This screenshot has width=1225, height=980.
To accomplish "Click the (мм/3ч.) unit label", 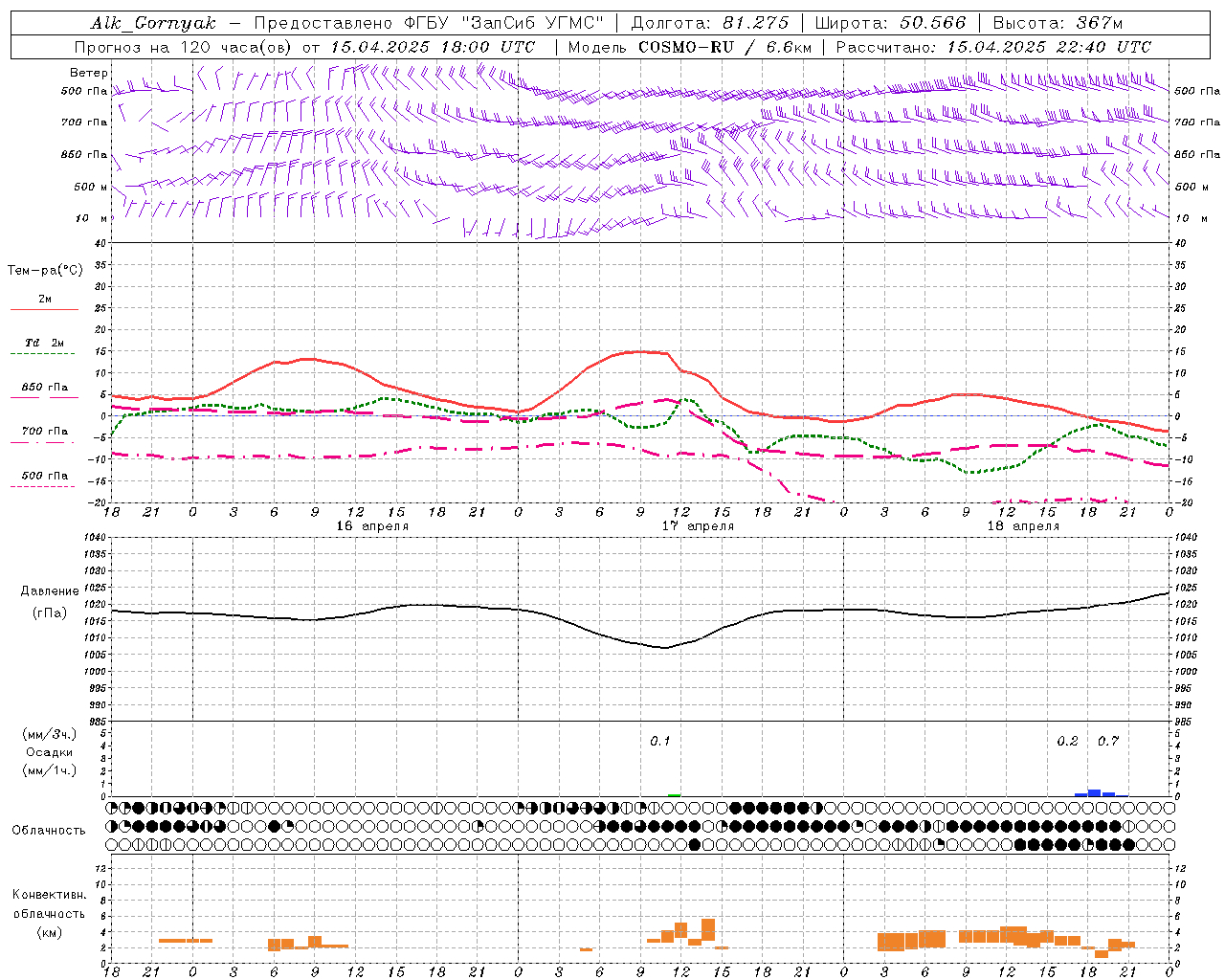I will pos(50,734).
